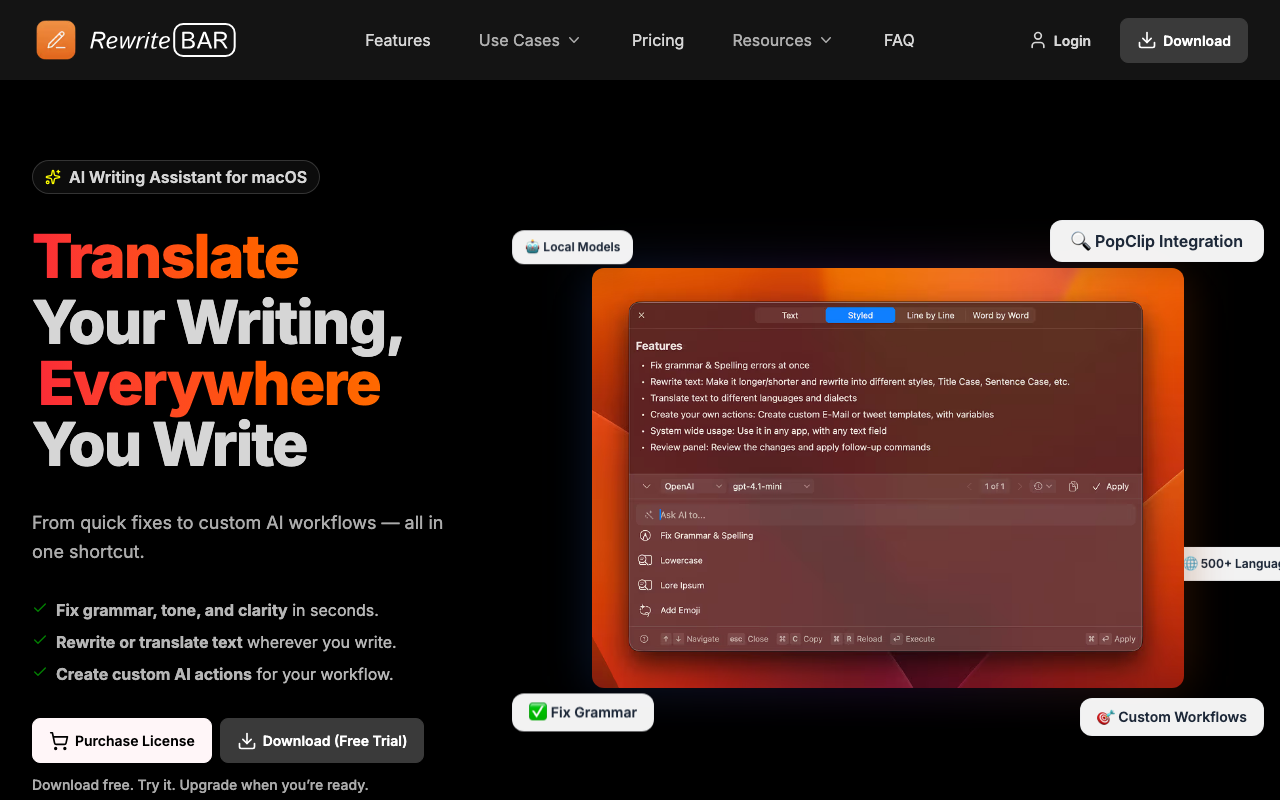Screen dimensions: 1280x800
Task: Click the Fix Grammar & Spelling action icon
Action: [x=646, y=536]
